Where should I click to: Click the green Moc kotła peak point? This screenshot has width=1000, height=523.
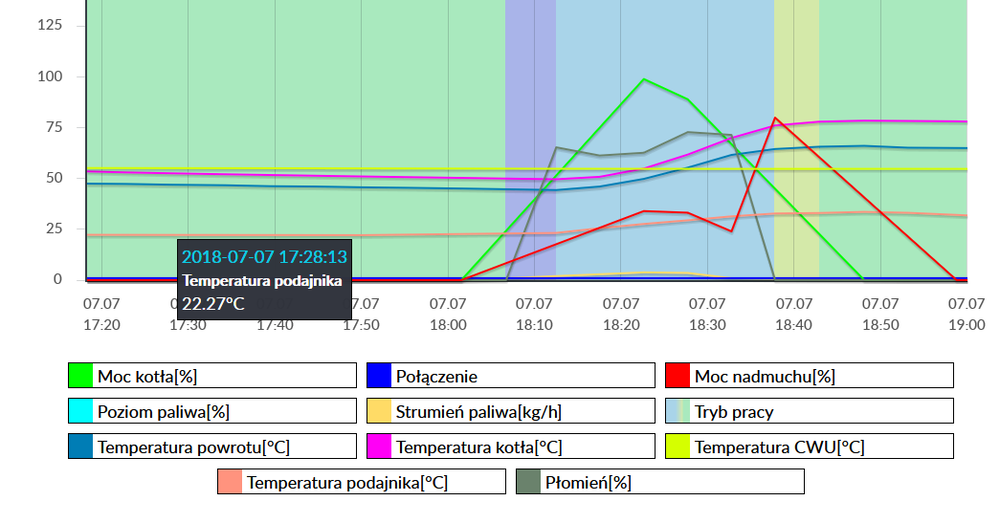(643, 79)
